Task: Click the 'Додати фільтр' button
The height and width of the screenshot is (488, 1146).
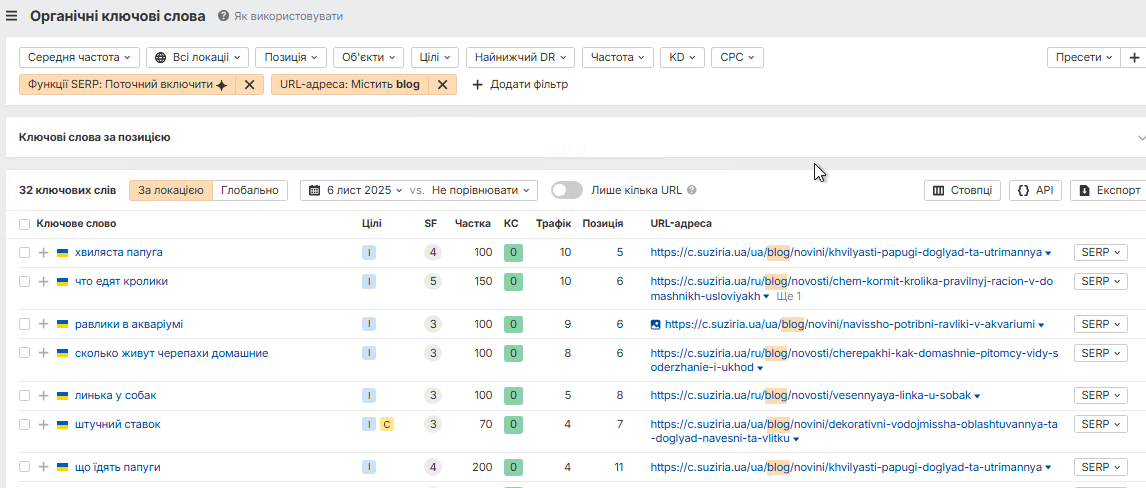Action: point(520,85)
